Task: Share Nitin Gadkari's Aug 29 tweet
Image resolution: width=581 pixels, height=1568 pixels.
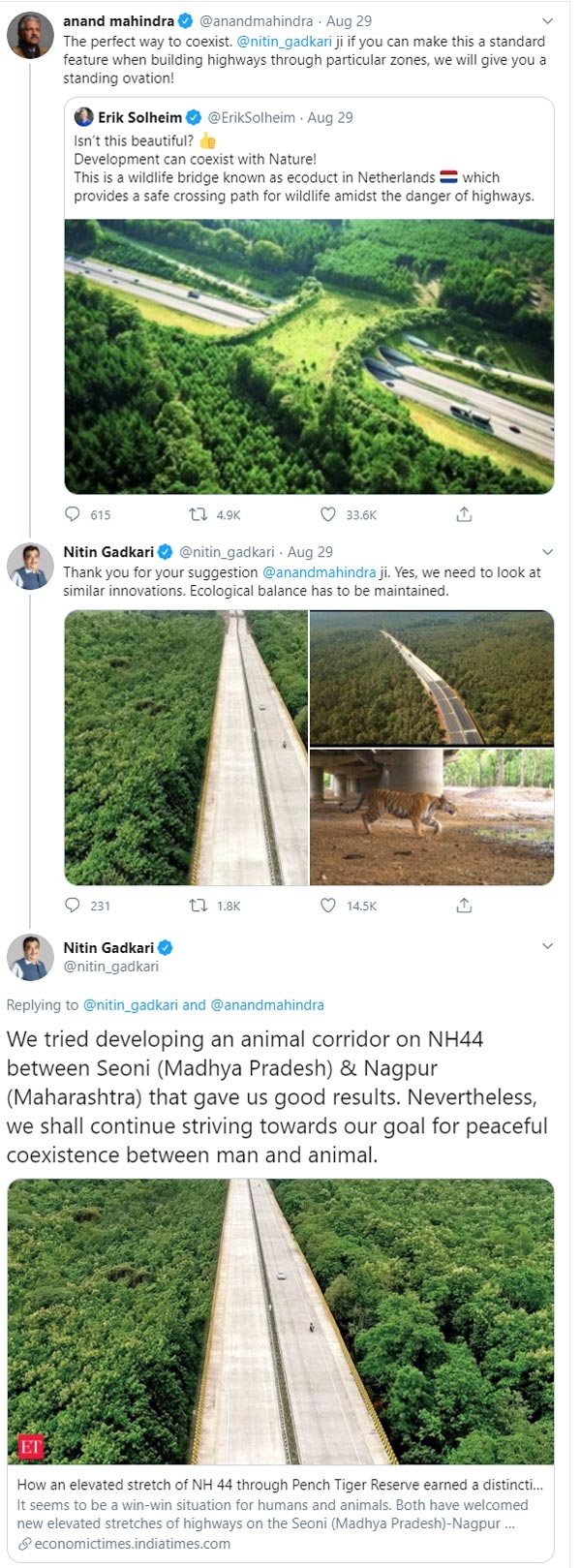Action: [464, 906]
